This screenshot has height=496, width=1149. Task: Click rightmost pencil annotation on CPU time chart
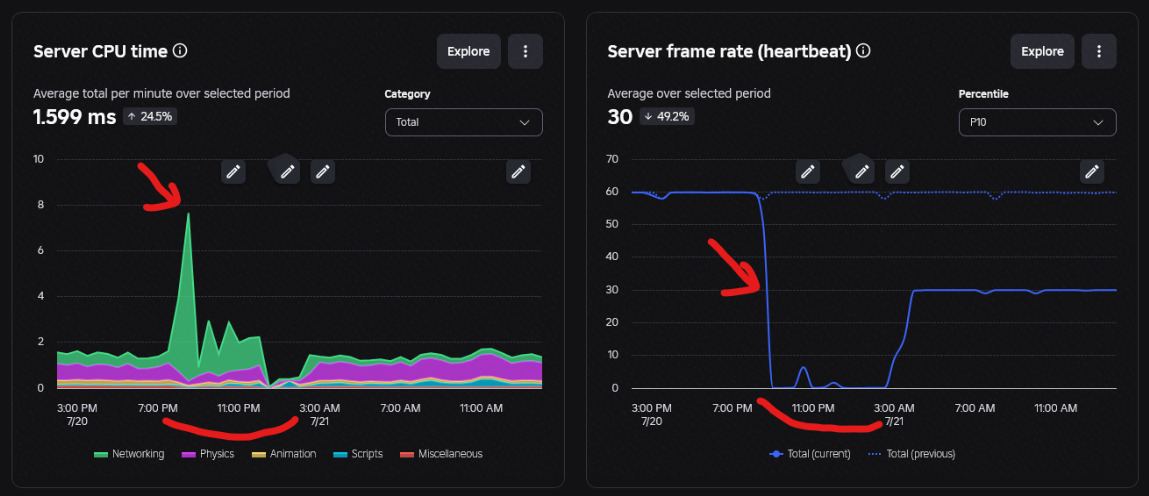pyautogui.click(x=518, y=171)
